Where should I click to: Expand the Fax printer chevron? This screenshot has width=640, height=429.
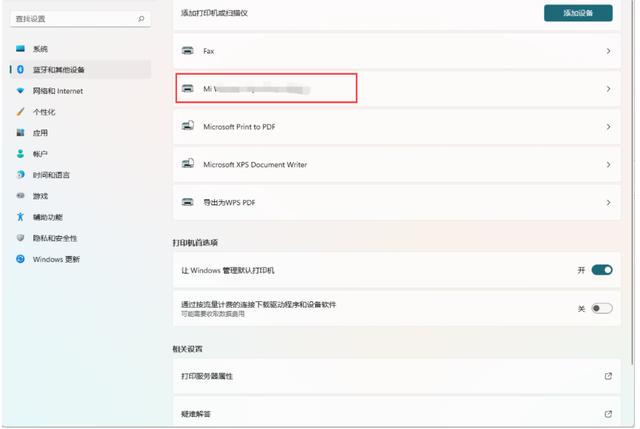[608, 51]
